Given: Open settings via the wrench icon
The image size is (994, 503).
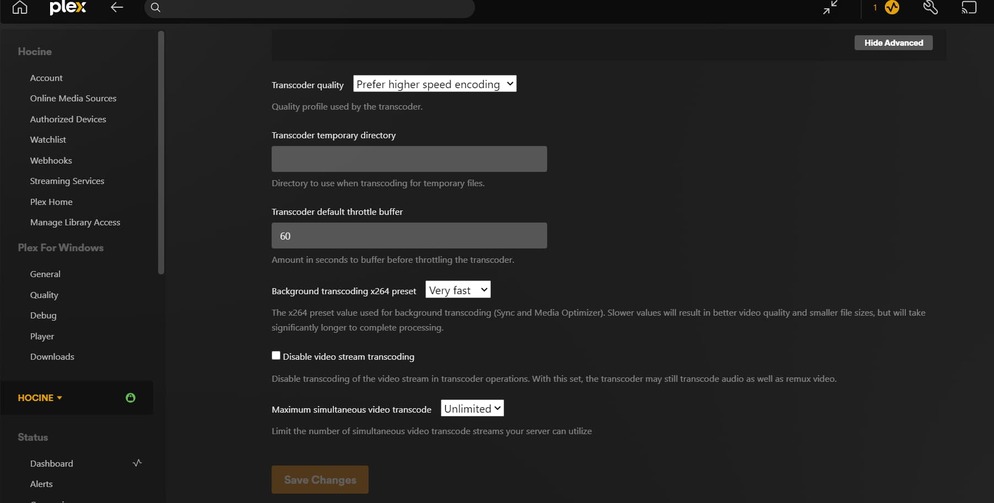Looking at the screenshot, I should coord(930,8).
